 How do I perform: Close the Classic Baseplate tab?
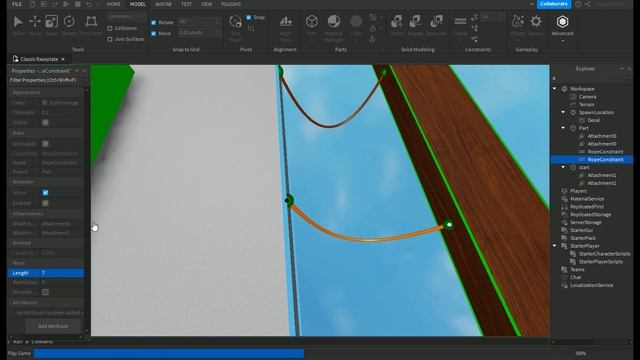[x=63, y=59]
